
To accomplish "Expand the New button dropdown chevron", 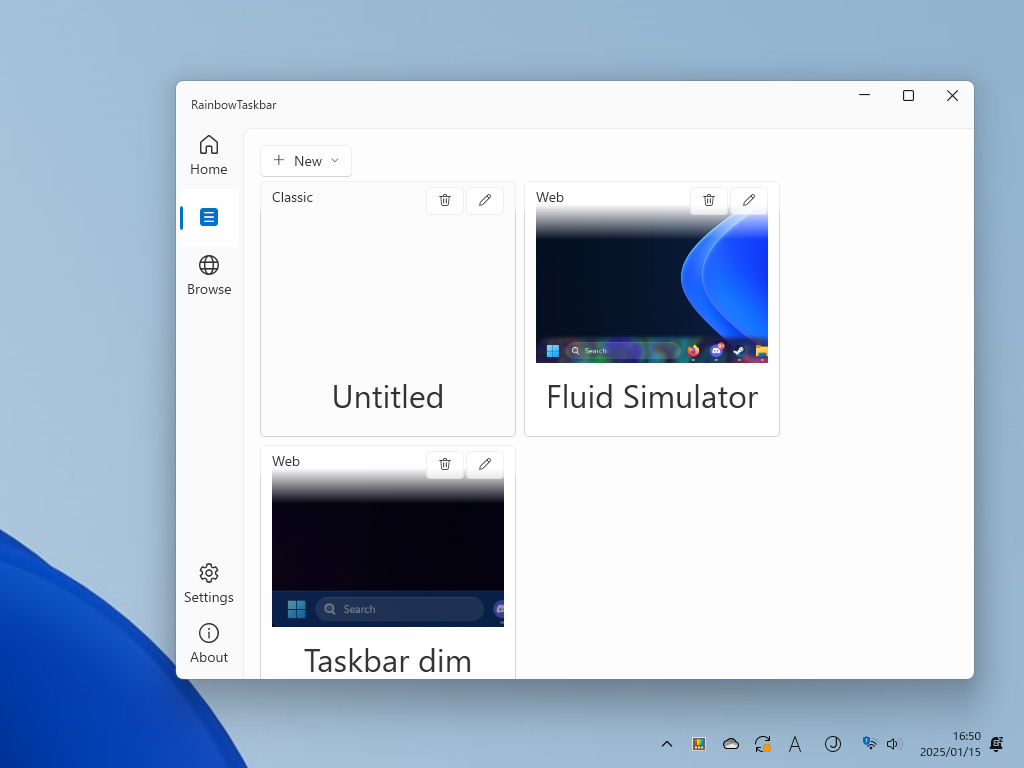I will 335,161.
